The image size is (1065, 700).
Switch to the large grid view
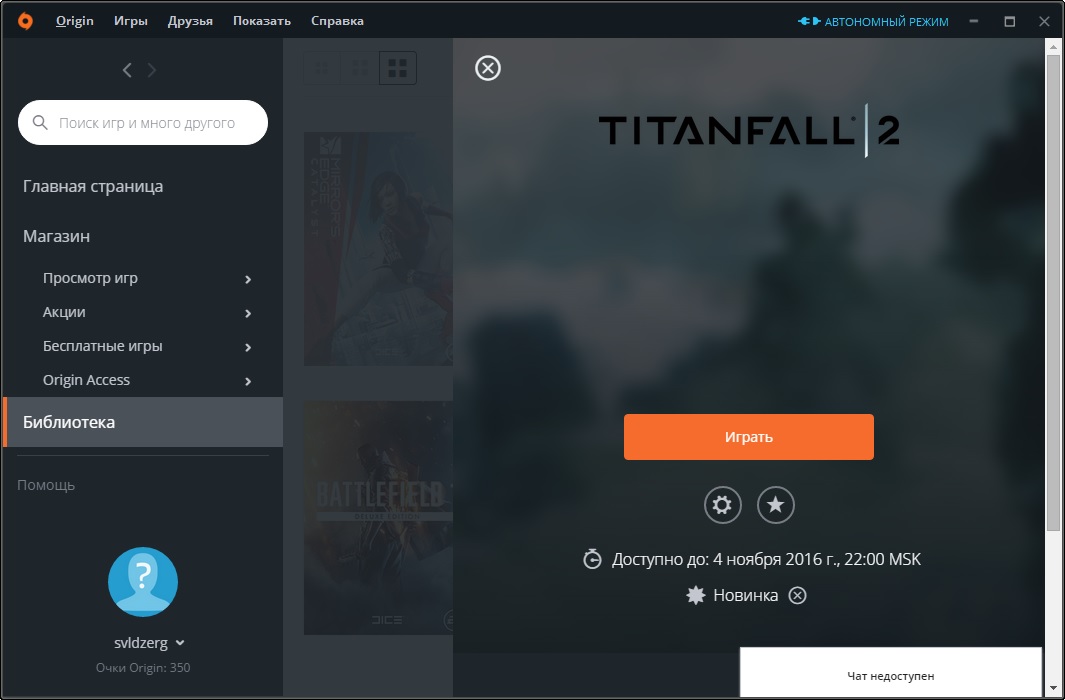[398, 68]
